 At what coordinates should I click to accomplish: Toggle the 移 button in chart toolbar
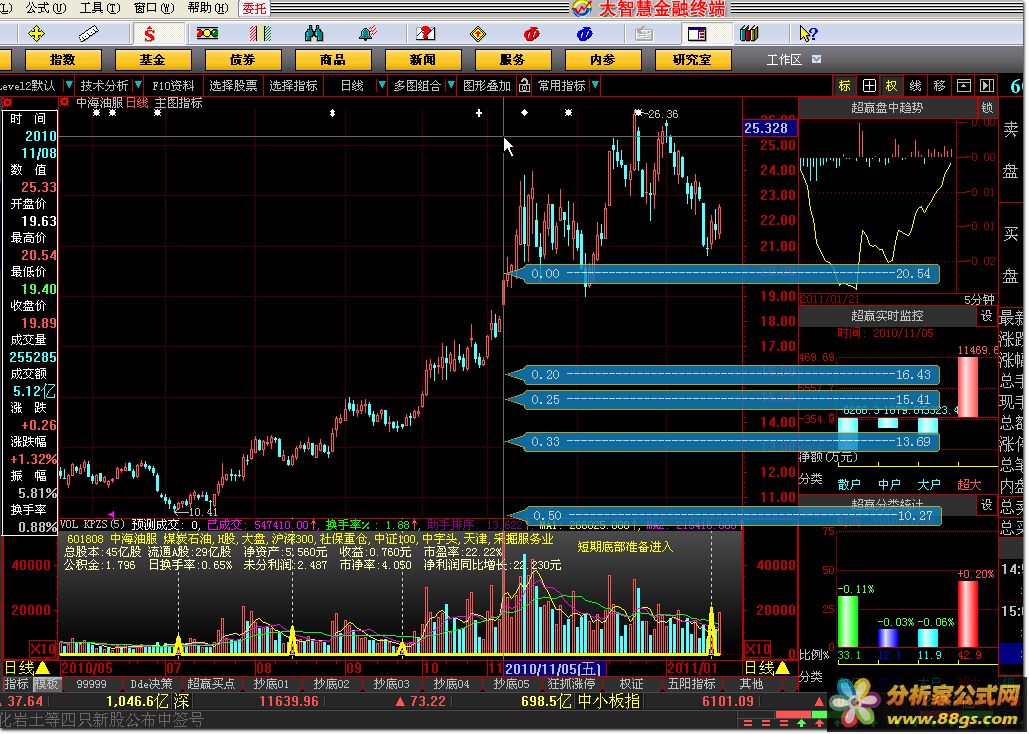click(939, 85)
